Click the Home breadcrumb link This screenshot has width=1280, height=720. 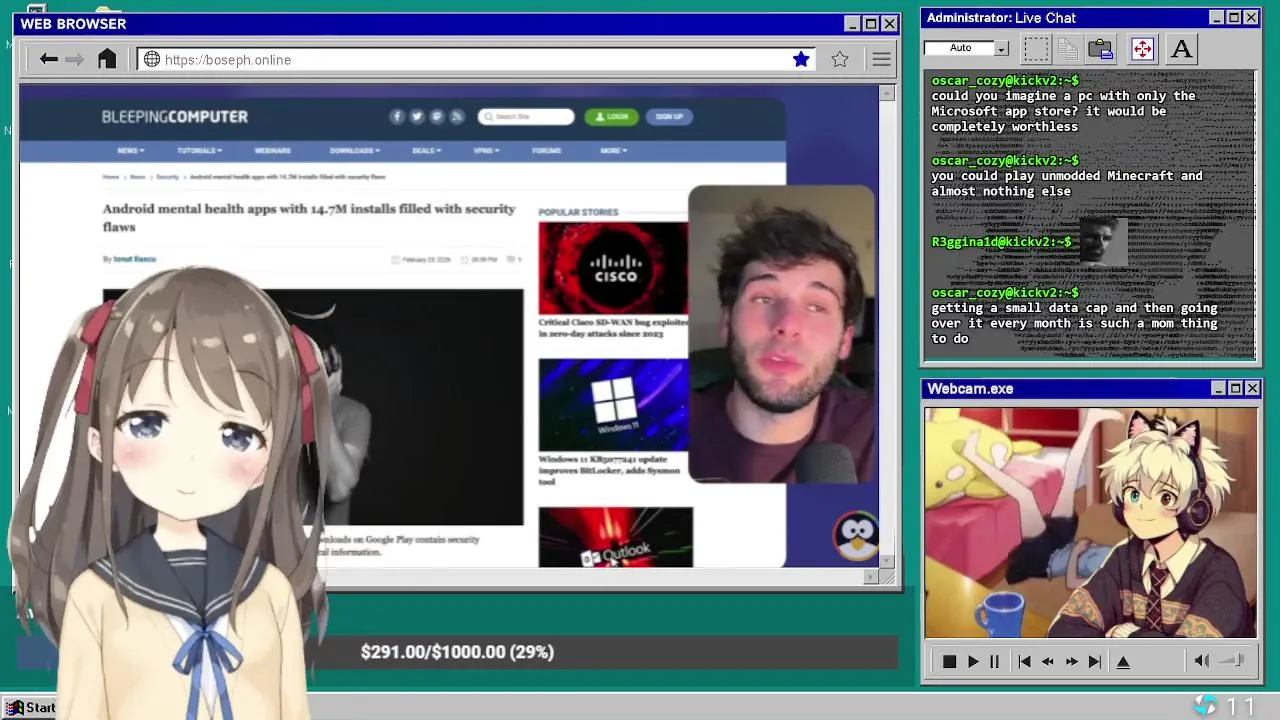tap(110, 176)
